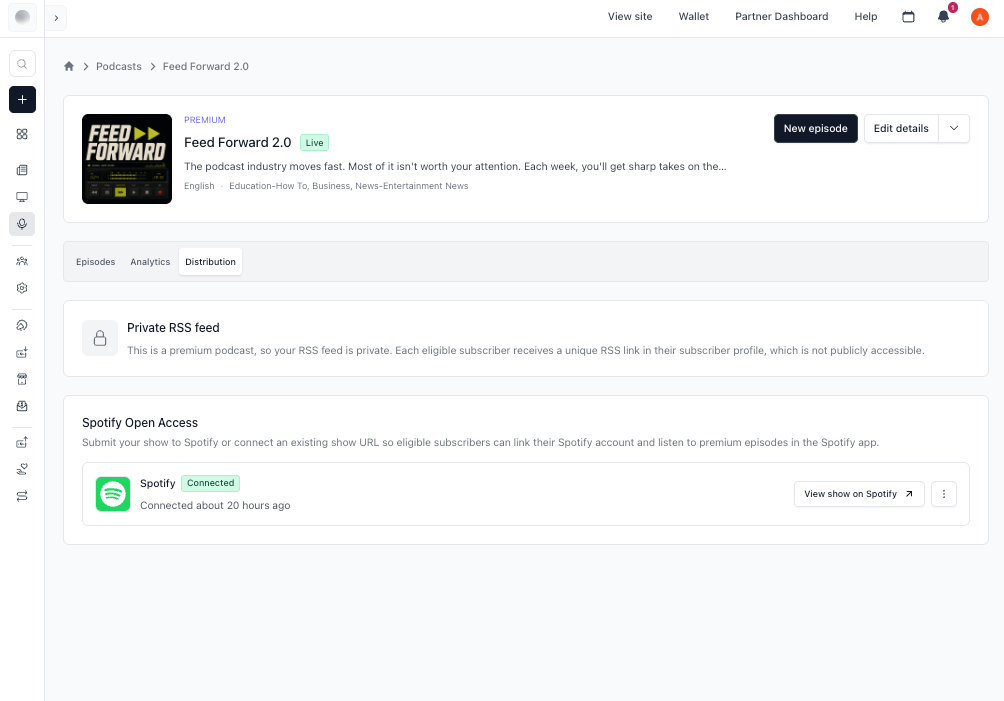The image size is (1004, 701).
Task: Click the hand with heart icon
Action: (x=22, y=469)
